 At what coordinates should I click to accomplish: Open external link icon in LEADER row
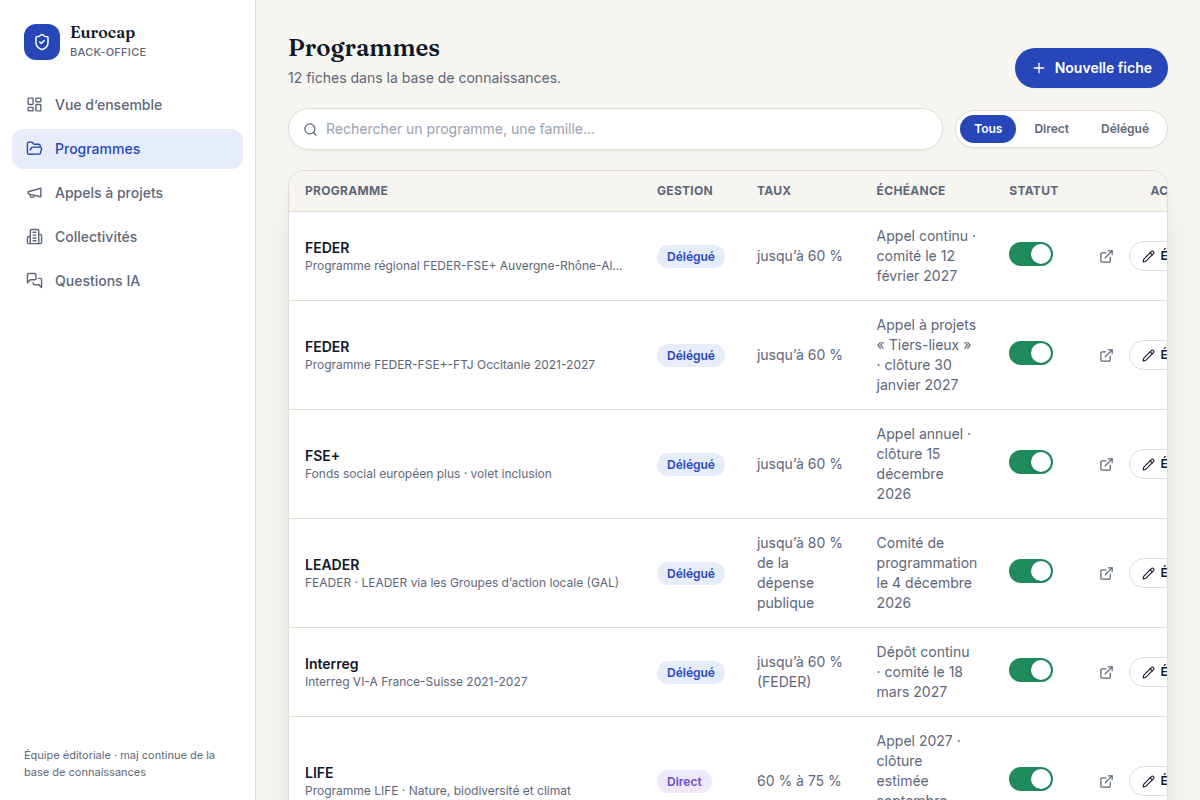click(x=1106, y=573)
